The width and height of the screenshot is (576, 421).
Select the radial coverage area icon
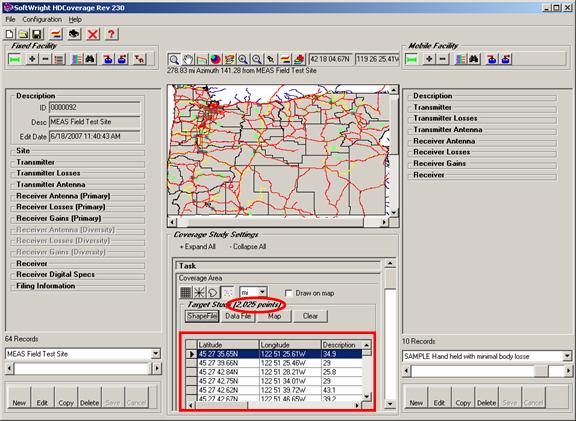click(199, 293)
